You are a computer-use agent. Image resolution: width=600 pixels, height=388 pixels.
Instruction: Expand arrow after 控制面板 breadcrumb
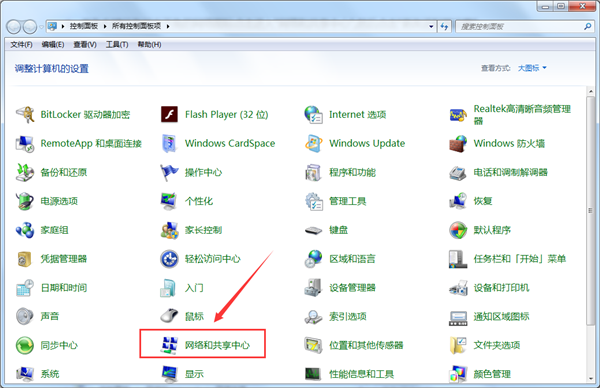click(x=105, y=26)
